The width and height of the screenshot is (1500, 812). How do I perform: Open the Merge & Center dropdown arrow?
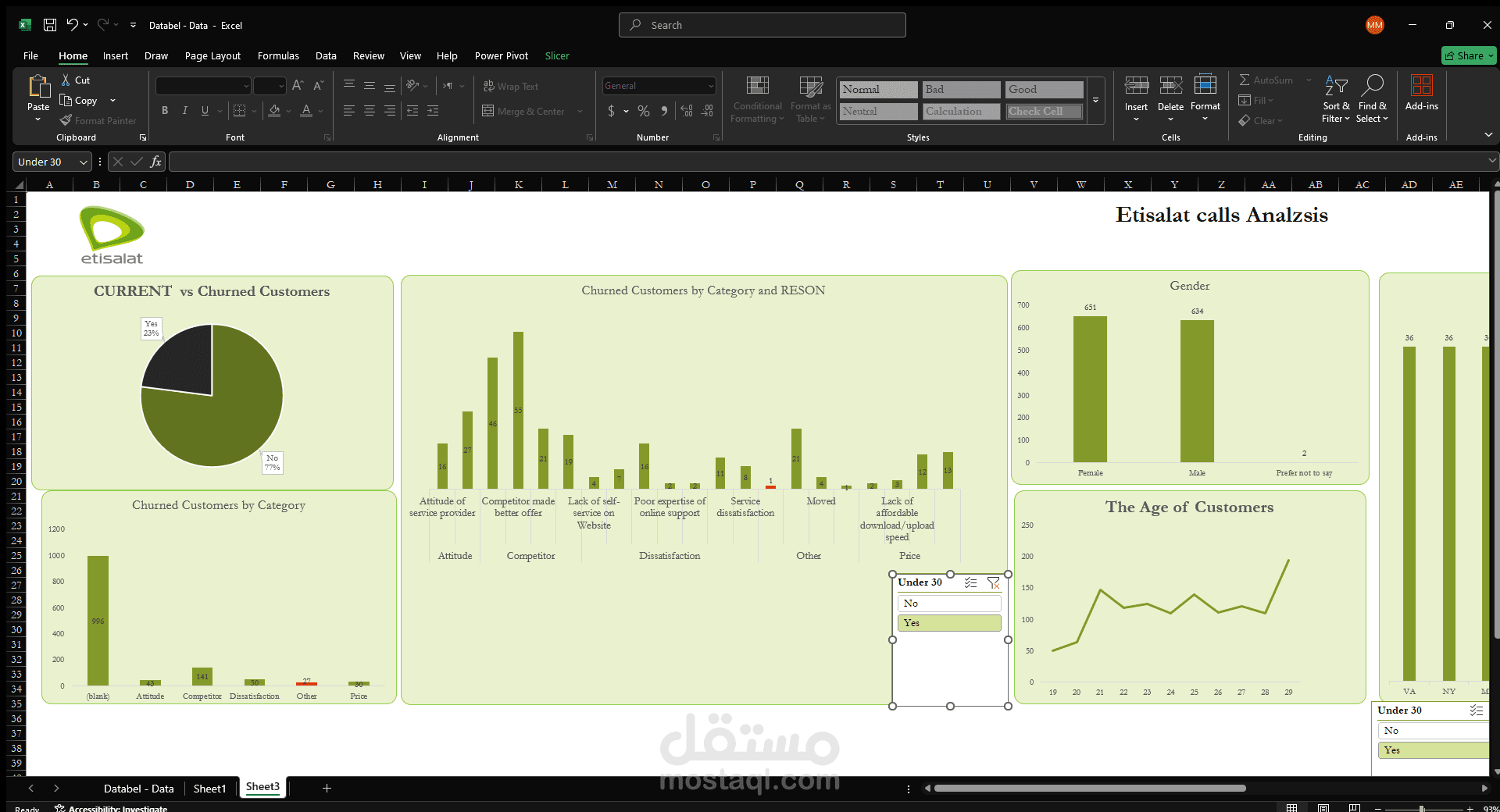(580, 112)
